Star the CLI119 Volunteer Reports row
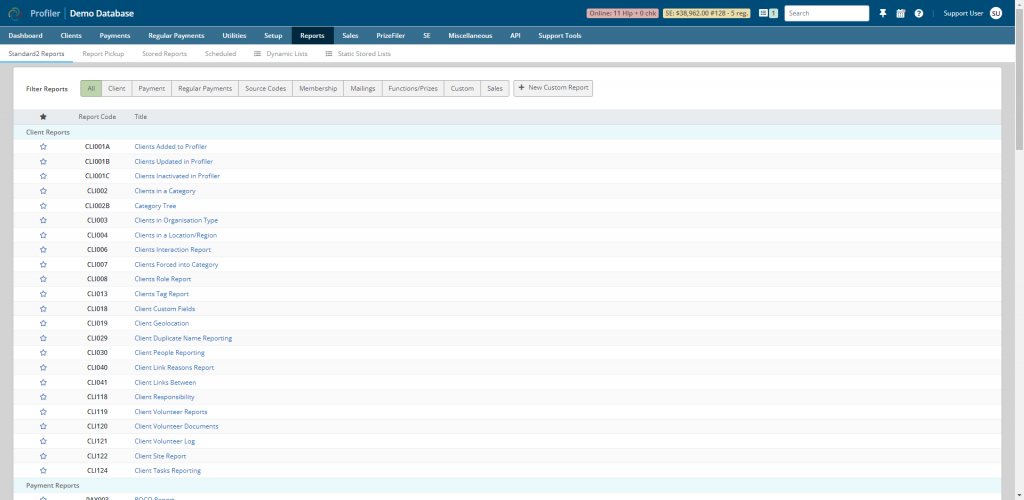 [x=43, y=412]
